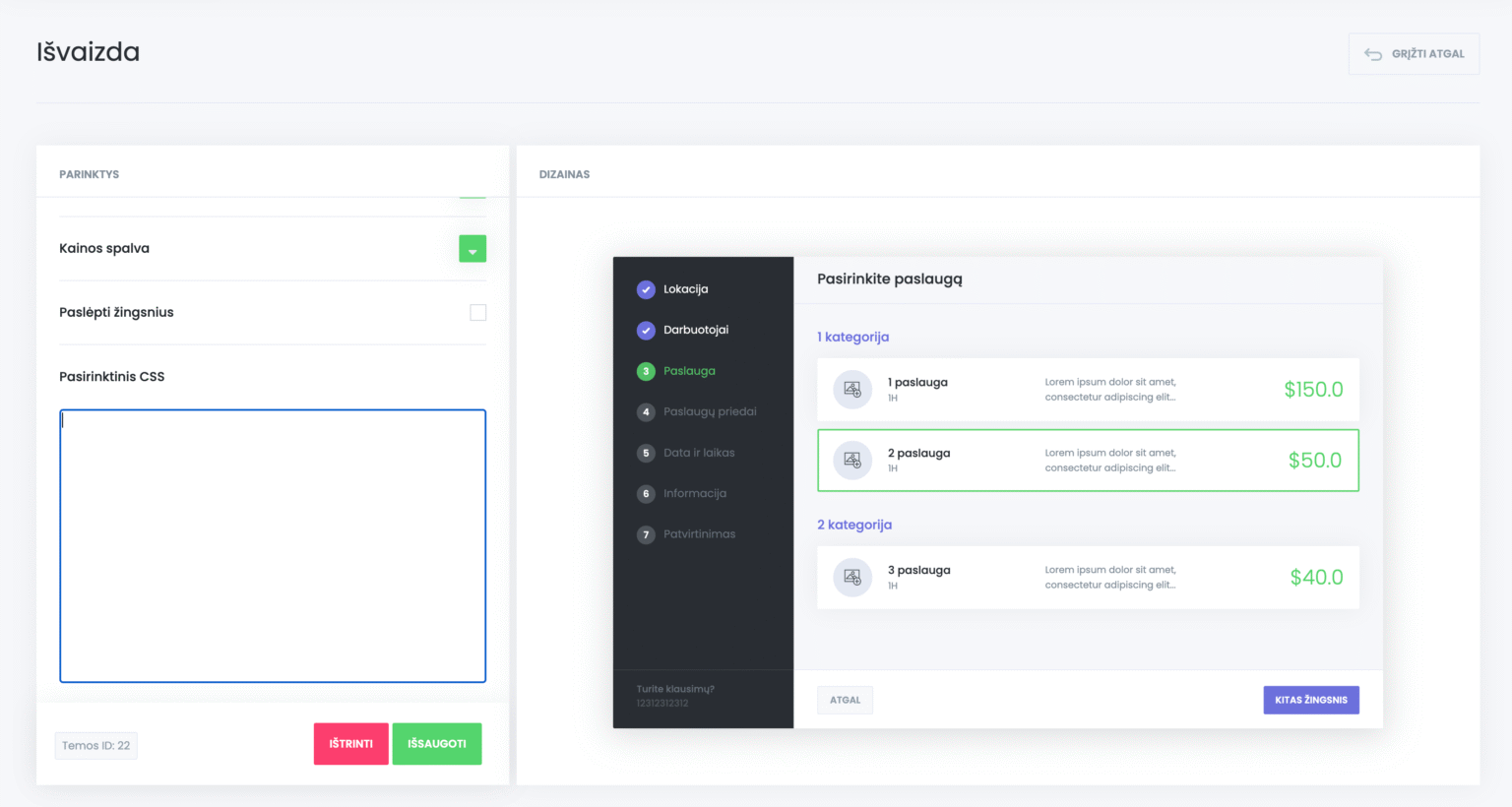
Task: Click the Ištrinti delete button
Action: [351, 744]
